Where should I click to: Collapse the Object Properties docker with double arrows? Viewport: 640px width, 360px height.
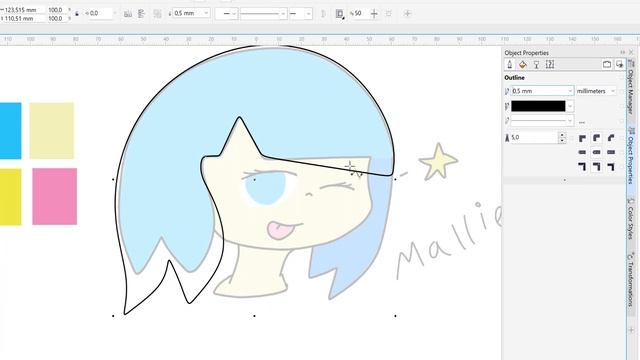622,52
